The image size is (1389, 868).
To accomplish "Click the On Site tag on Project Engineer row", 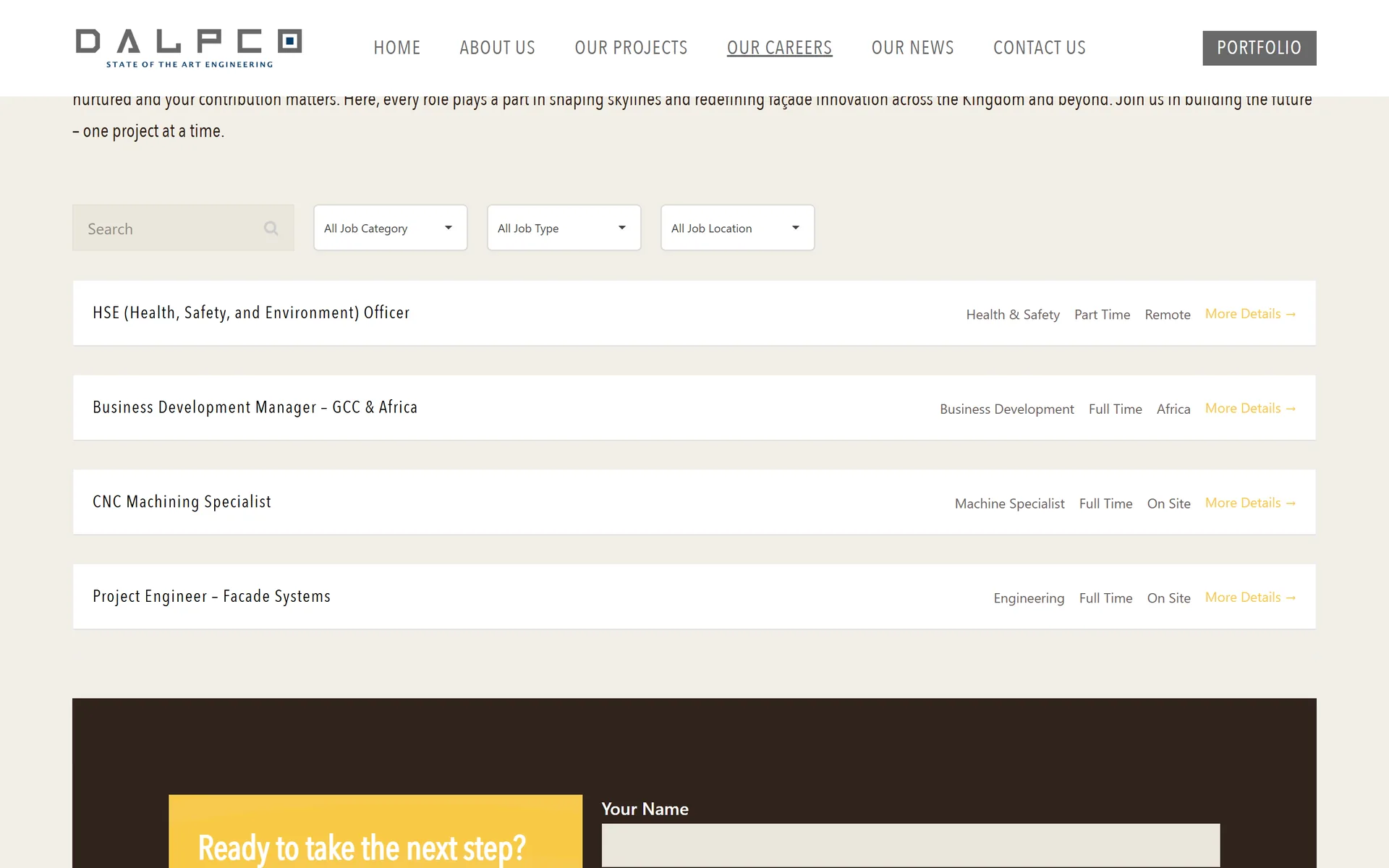I will [x=1169, y=598].
